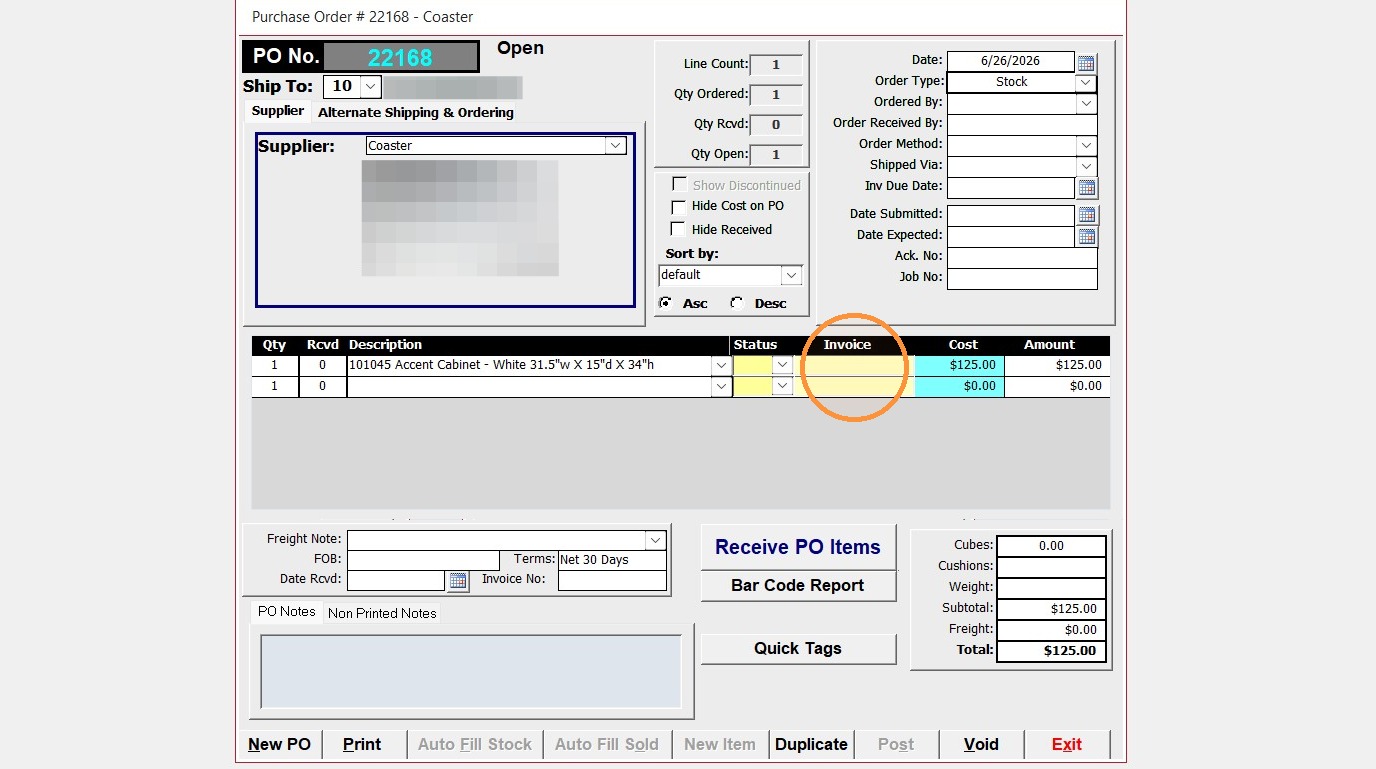Click the Invoice cell of Accent Cabinet row
Screen dimensions: 1376x769
854,365
